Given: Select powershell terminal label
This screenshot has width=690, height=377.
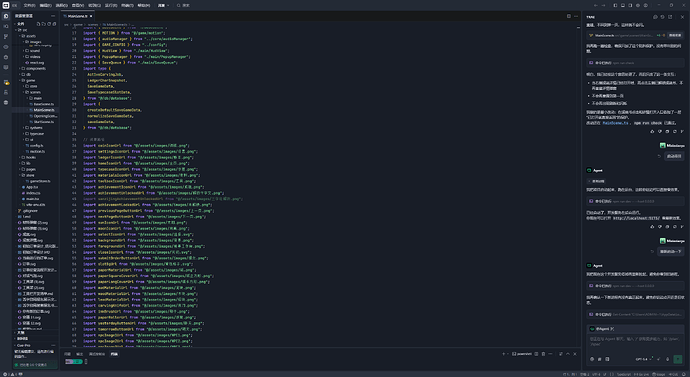Looking at the screenshot, I should [x=522, y=354].
